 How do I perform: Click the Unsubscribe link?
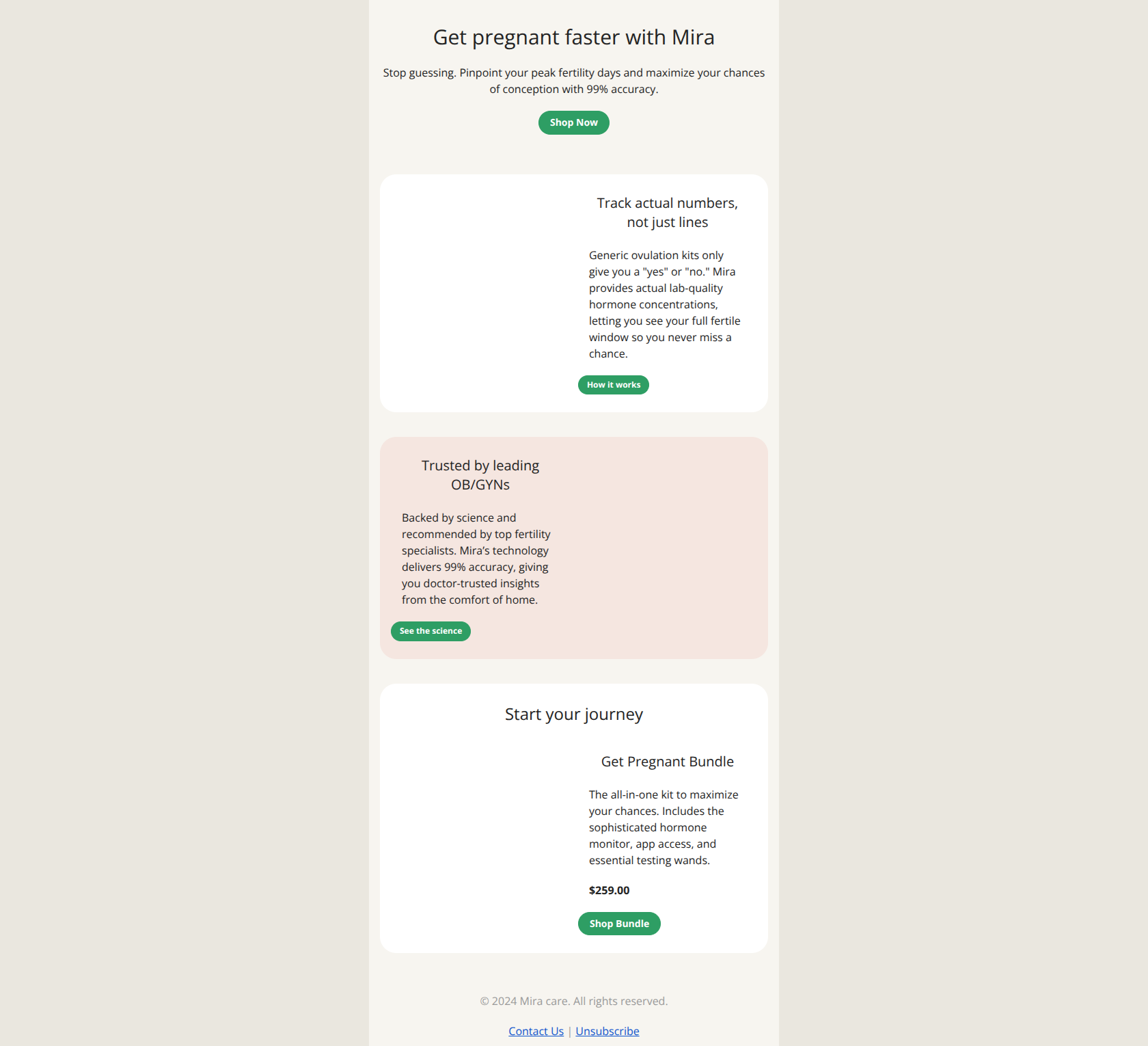click(x=607, y=1031)
